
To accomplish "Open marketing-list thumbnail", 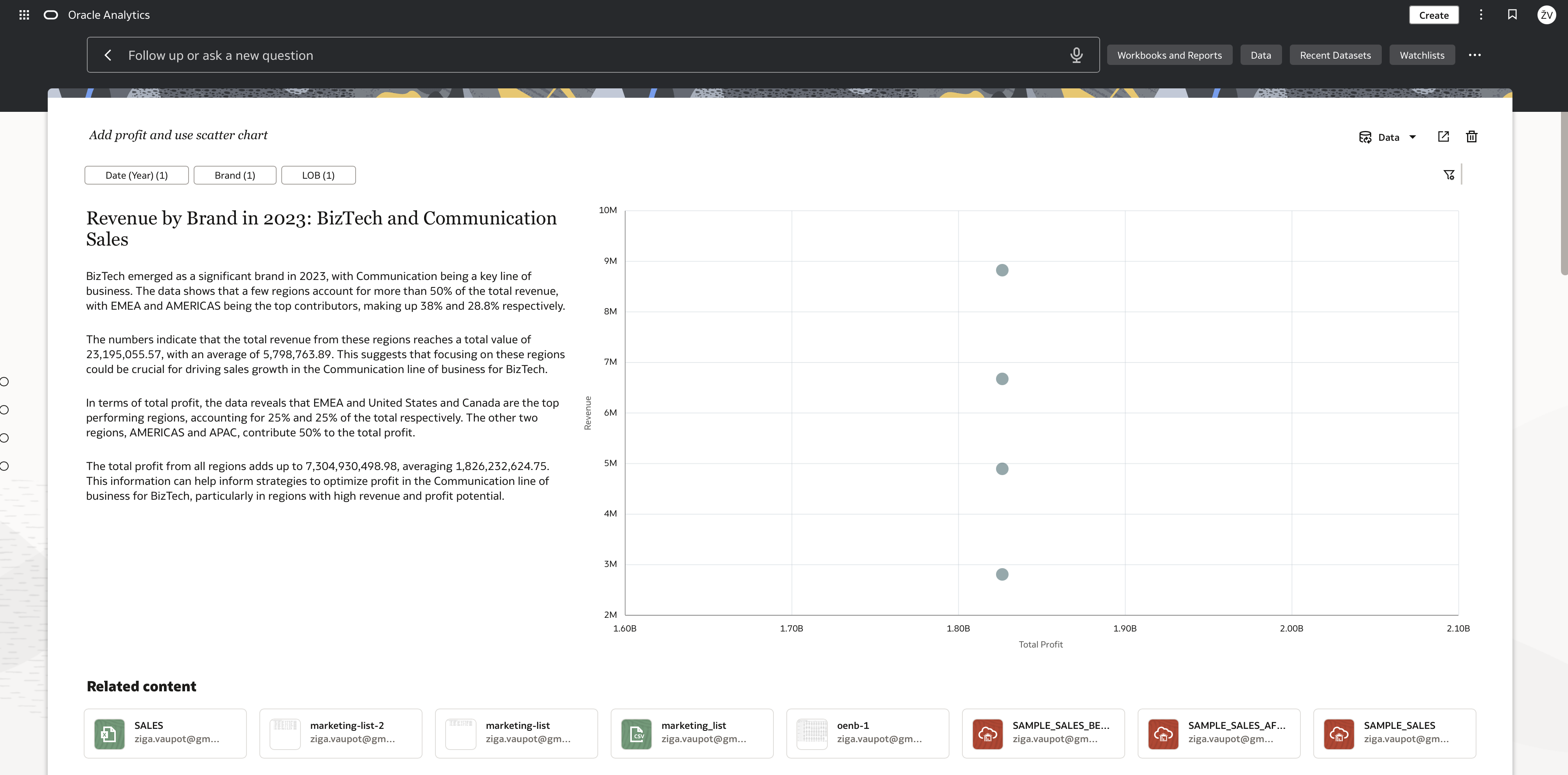I will coord(461,734).
